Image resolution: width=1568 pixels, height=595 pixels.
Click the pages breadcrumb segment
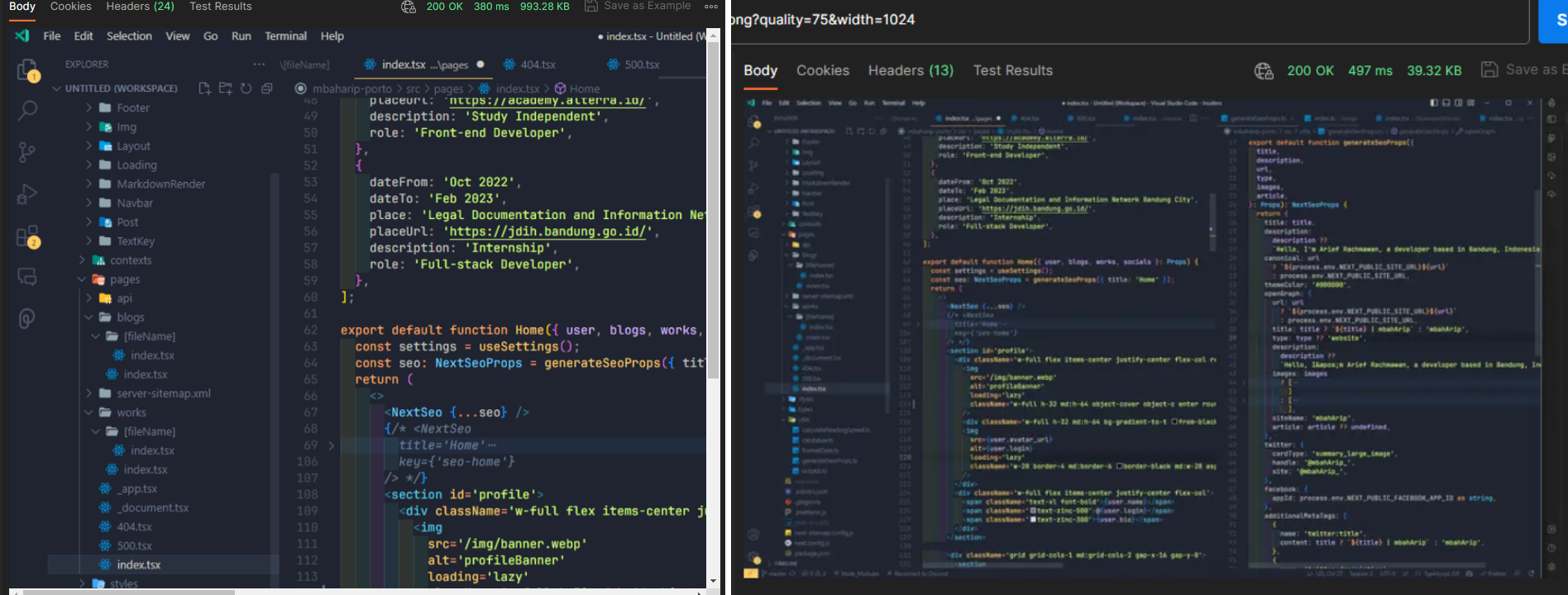pos(448,88)
